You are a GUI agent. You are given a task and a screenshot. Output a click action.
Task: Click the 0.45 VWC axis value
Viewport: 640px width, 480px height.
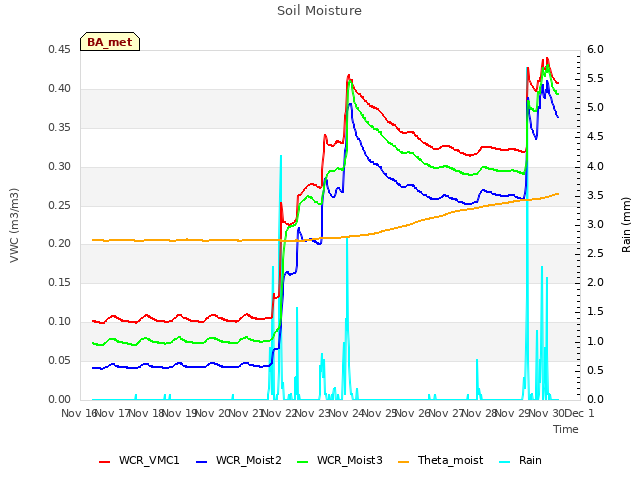pos(60,50)
